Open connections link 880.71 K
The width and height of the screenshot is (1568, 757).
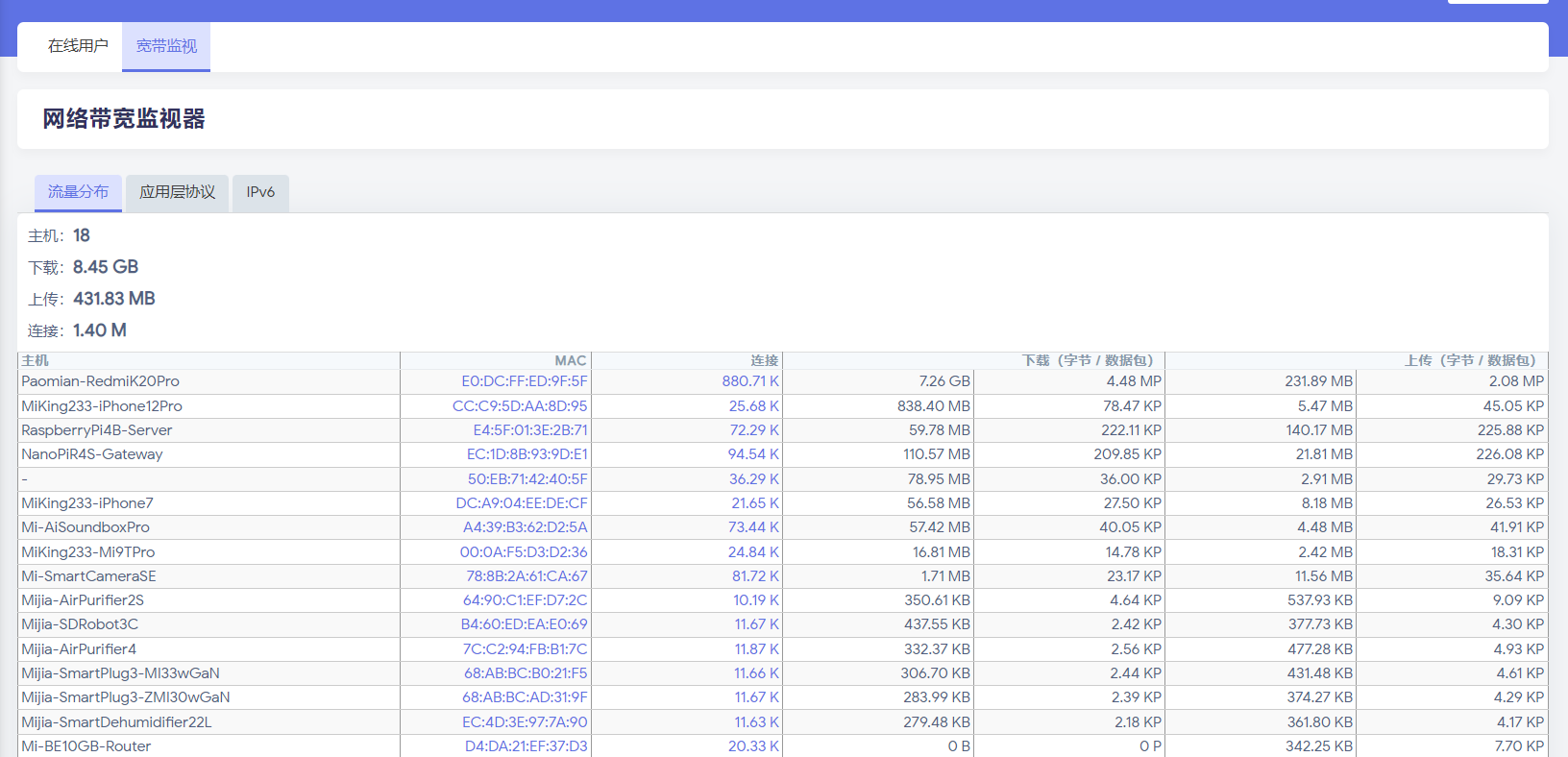click(750, 381)
